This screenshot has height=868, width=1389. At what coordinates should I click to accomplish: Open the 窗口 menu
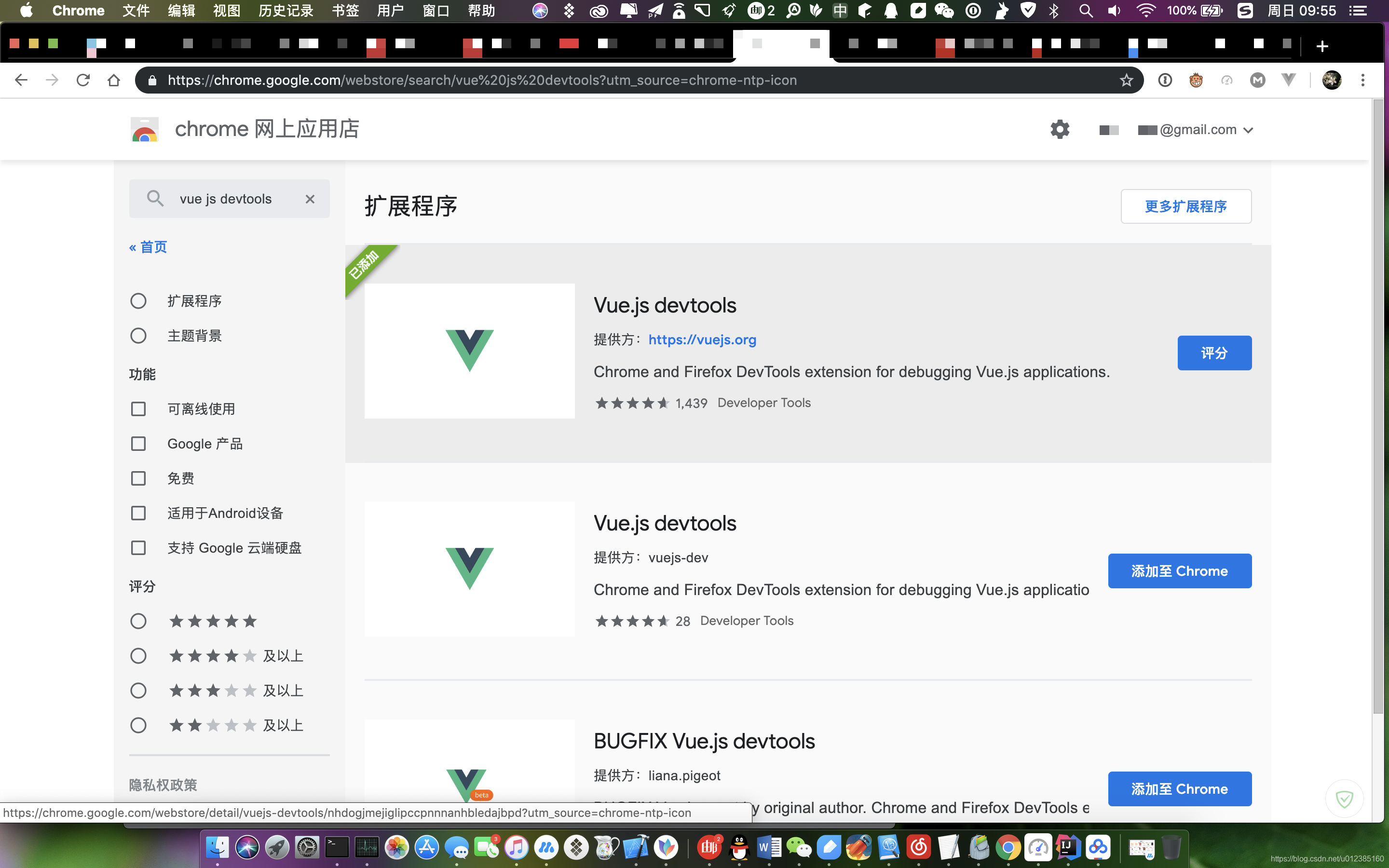(x=436, y=10)
